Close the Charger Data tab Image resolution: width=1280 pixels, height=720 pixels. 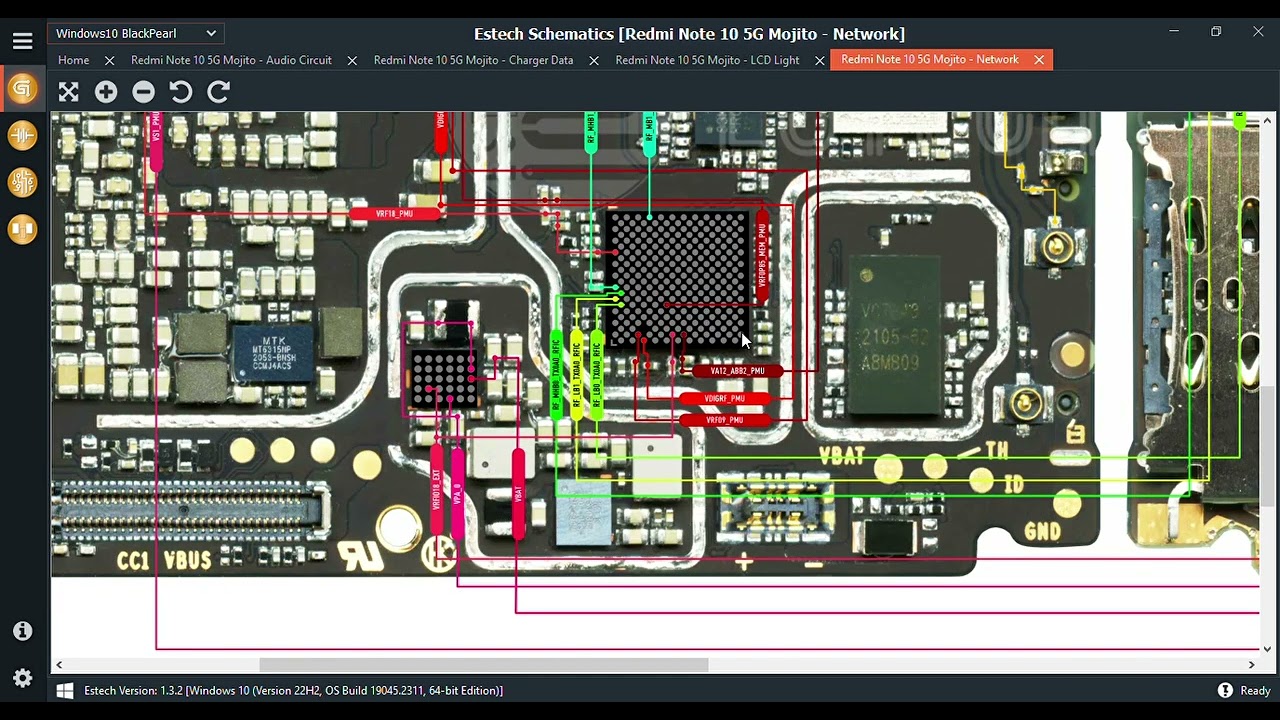pos(594,61)
